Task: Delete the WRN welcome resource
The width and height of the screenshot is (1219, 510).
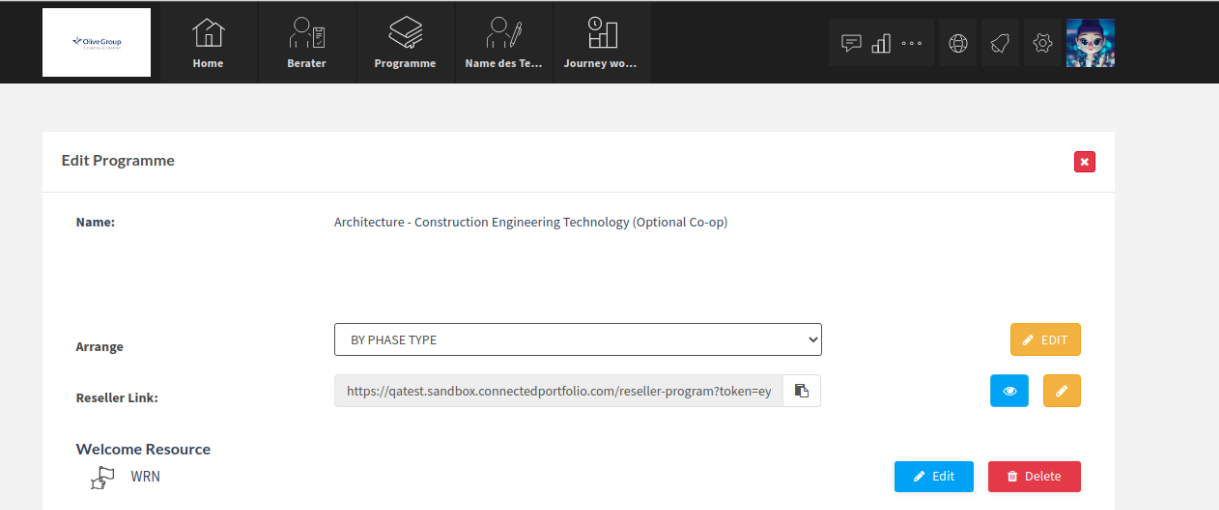Action: coord(1034,477)
